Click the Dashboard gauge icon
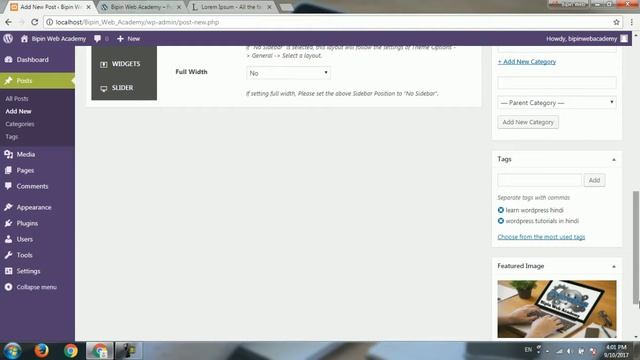640x360 pixels. tap(9, 60)
